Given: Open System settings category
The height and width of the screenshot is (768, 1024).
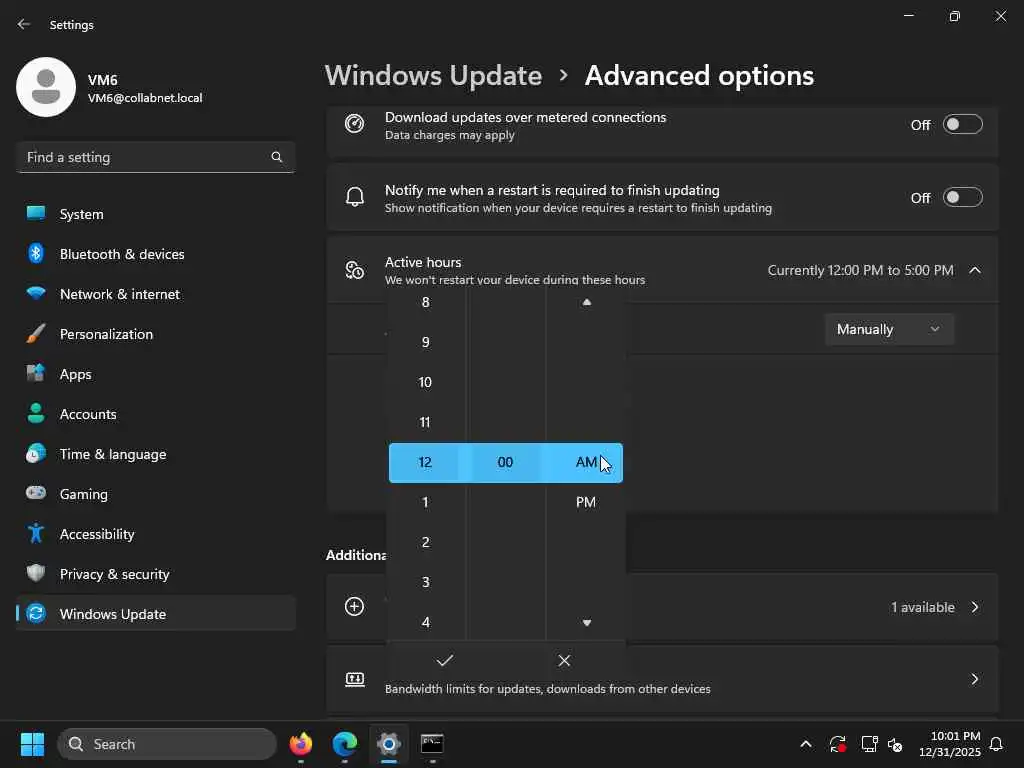Looking at the screenshot, I should 155,214.
